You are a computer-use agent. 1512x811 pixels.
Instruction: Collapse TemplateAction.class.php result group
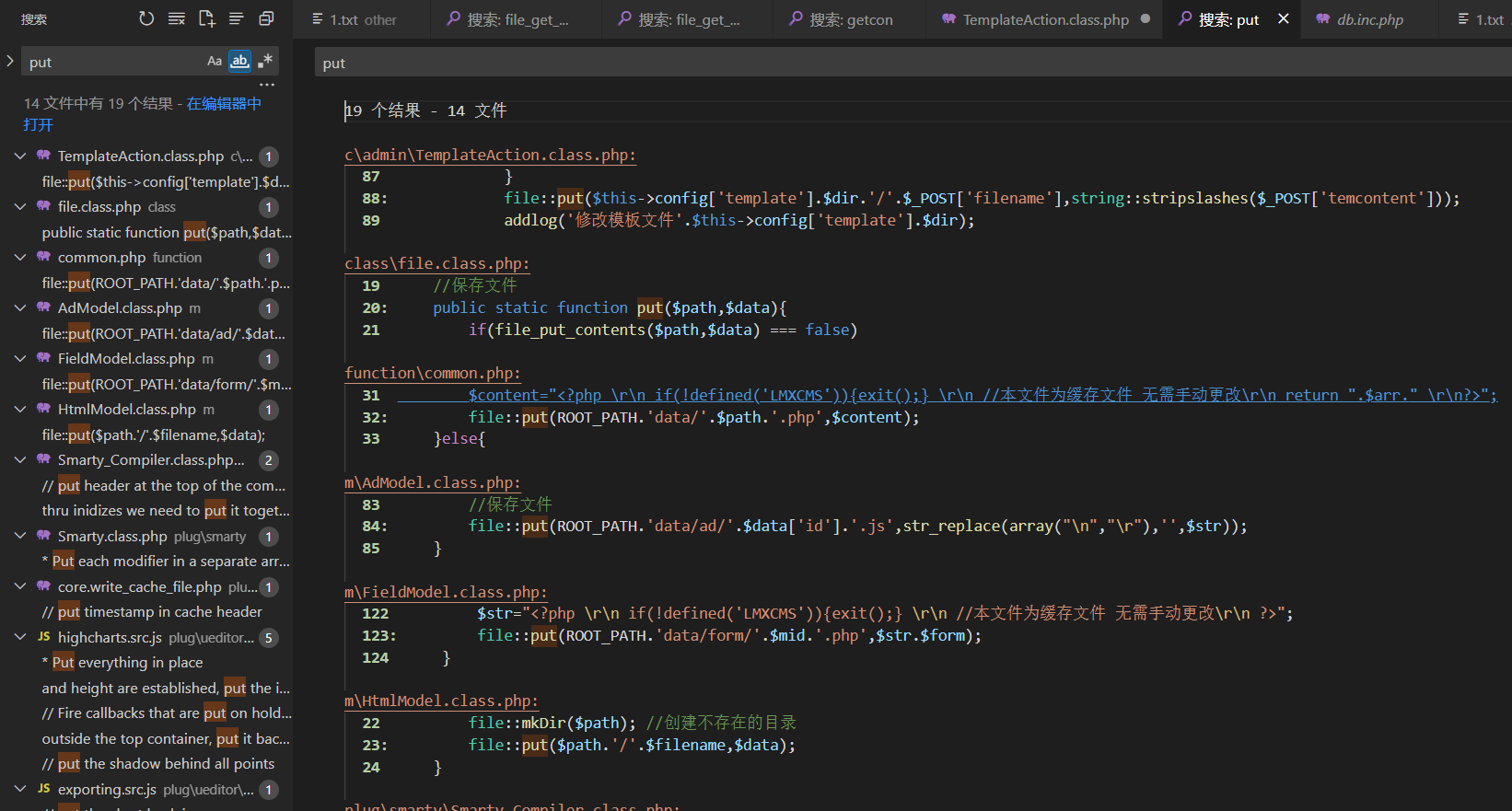(x=19, y=156)
